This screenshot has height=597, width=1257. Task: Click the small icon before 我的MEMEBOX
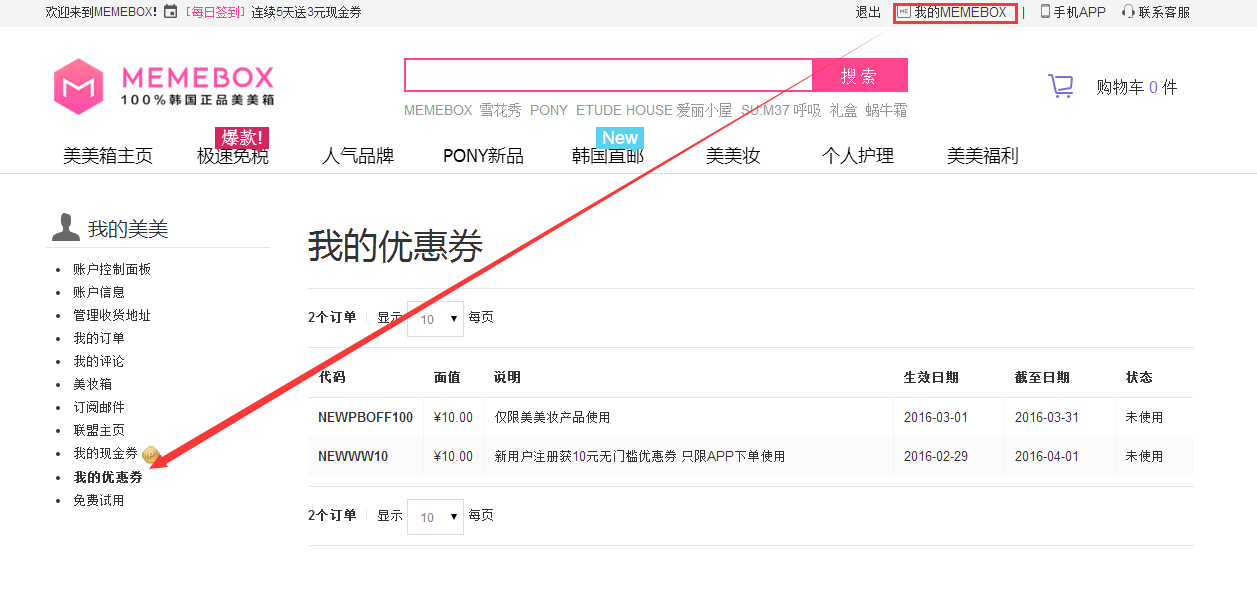point(904,12)
